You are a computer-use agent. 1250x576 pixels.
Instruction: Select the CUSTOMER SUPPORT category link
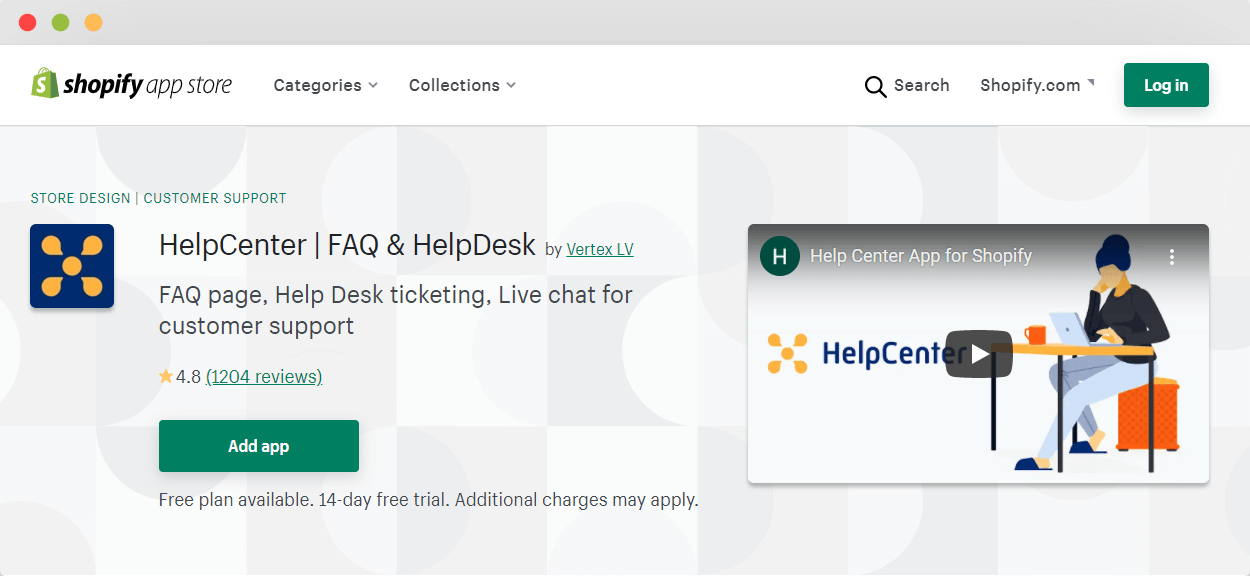215,198
